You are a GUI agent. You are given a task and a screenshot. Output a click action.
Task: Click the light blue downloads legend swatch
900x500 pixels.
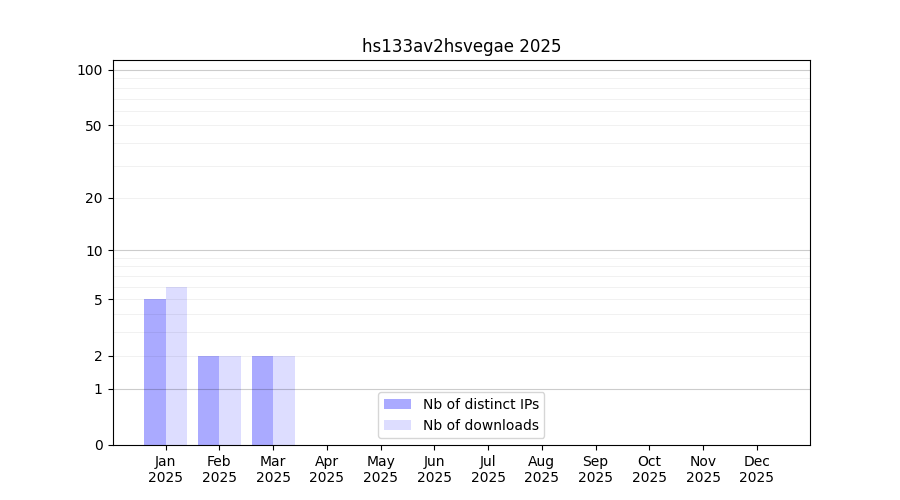pos(397,425)
